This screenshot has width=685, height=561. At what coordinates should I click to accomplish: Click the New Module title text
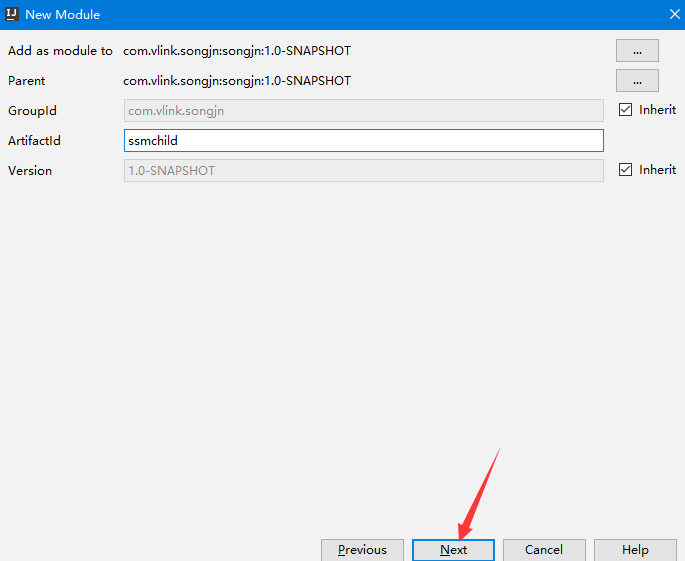tap(62, 14)
